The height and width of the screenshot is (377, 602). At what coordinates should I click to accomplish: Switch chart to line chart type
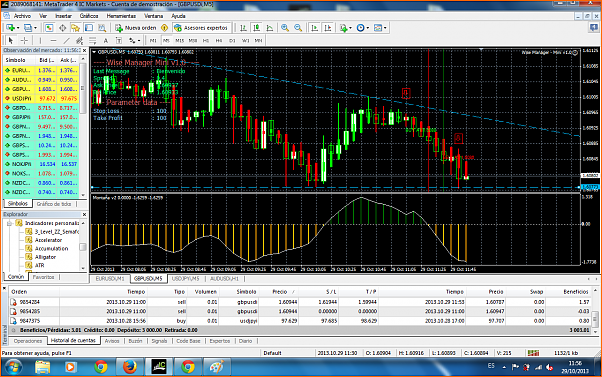pyautogui.click(x=270, y=28)
